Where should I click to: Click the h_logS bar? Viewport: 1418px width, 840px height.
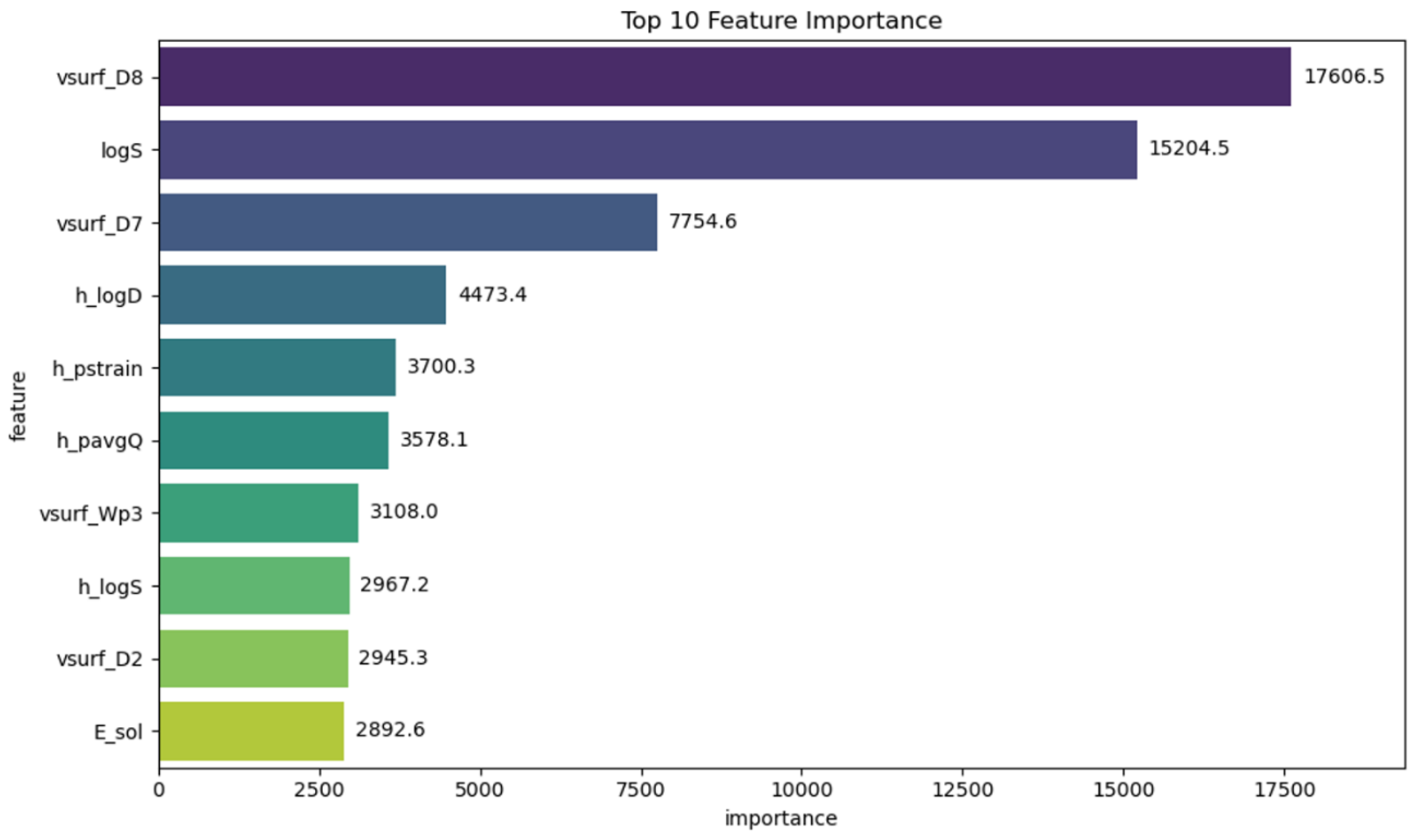(x=254, y=586)
